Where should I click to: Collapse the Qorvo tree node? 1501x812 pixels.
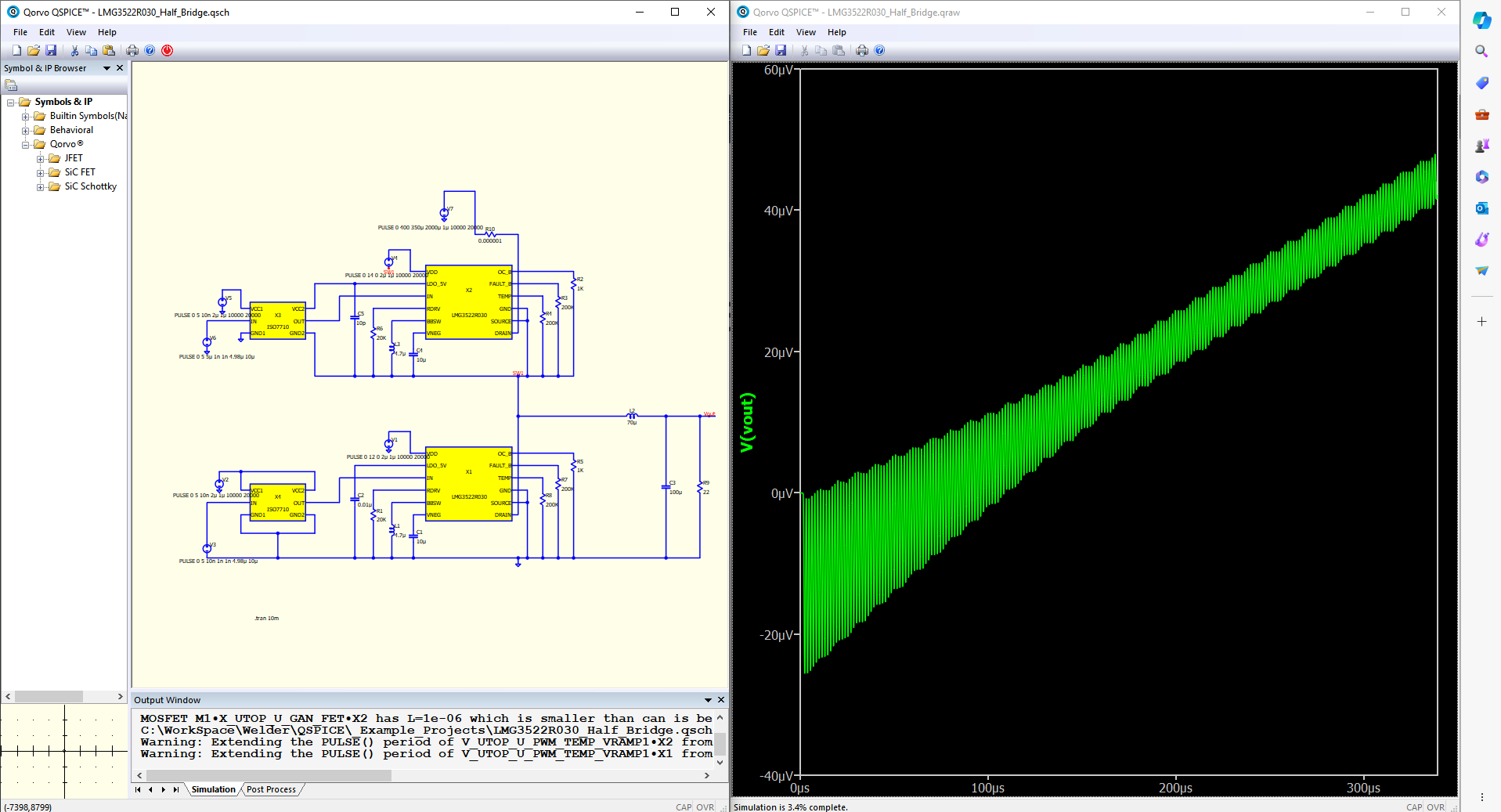(x=26, y=145)
